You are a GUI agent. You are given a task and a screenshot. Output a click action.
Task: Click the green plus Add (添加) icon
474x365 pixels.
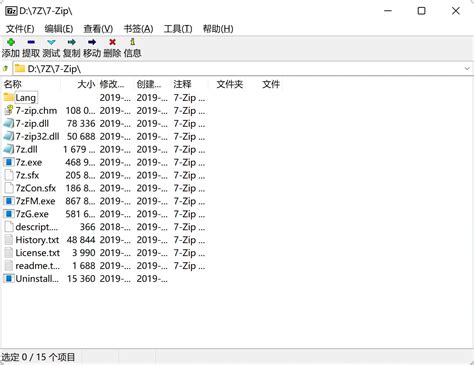click(x=11, y=42)
